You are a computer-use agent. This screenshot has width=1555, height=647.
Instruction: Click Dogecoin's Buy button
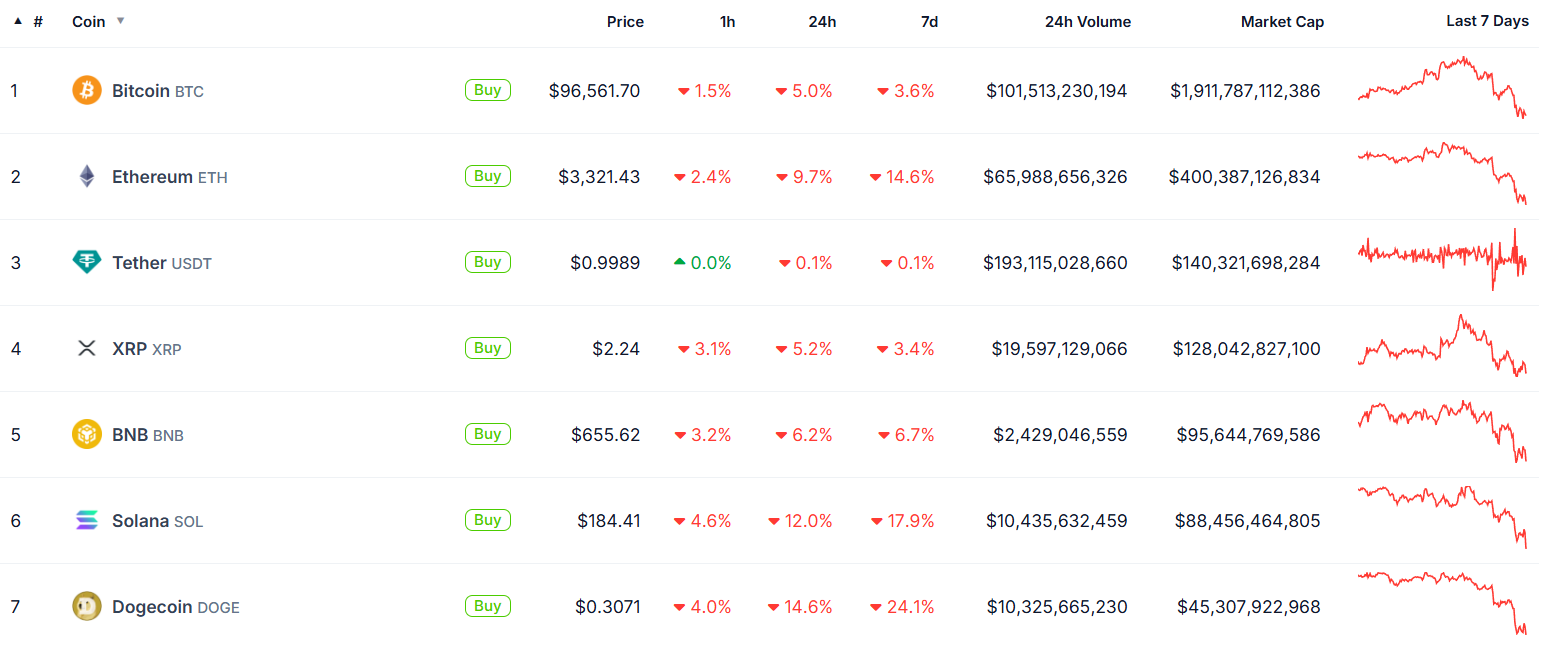point(488,606)
